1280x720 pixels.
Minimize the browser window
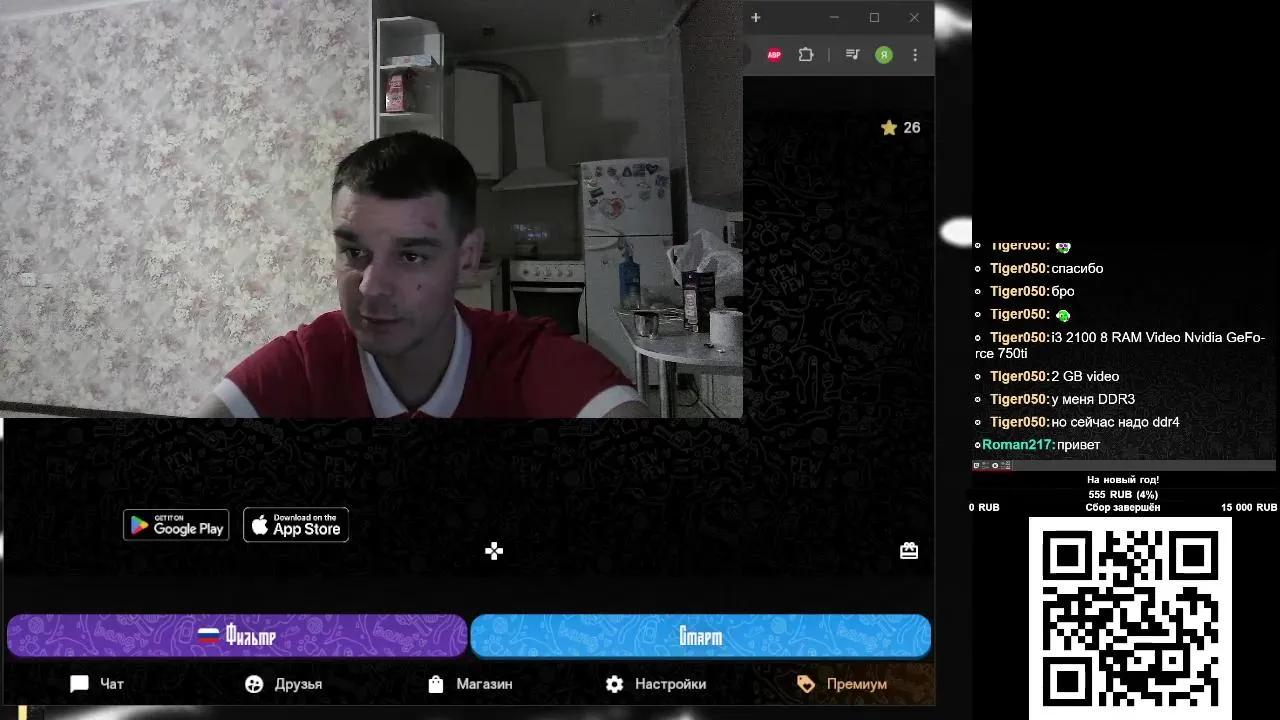coord(834,17)
